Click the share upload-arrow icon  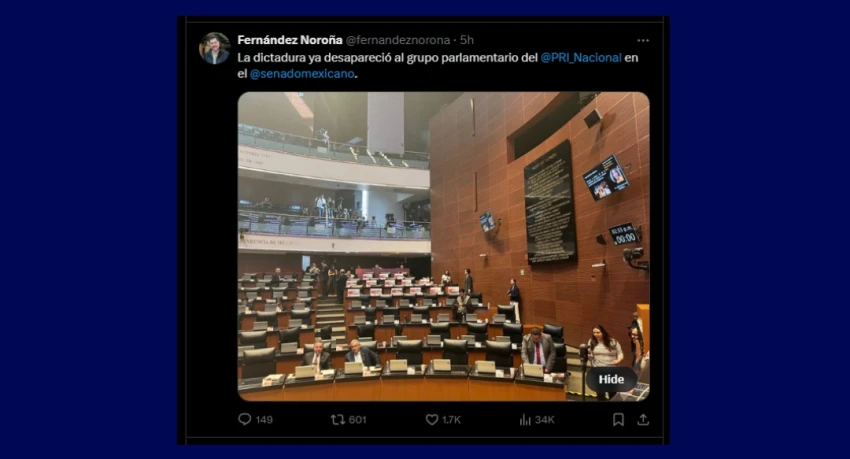643,419
